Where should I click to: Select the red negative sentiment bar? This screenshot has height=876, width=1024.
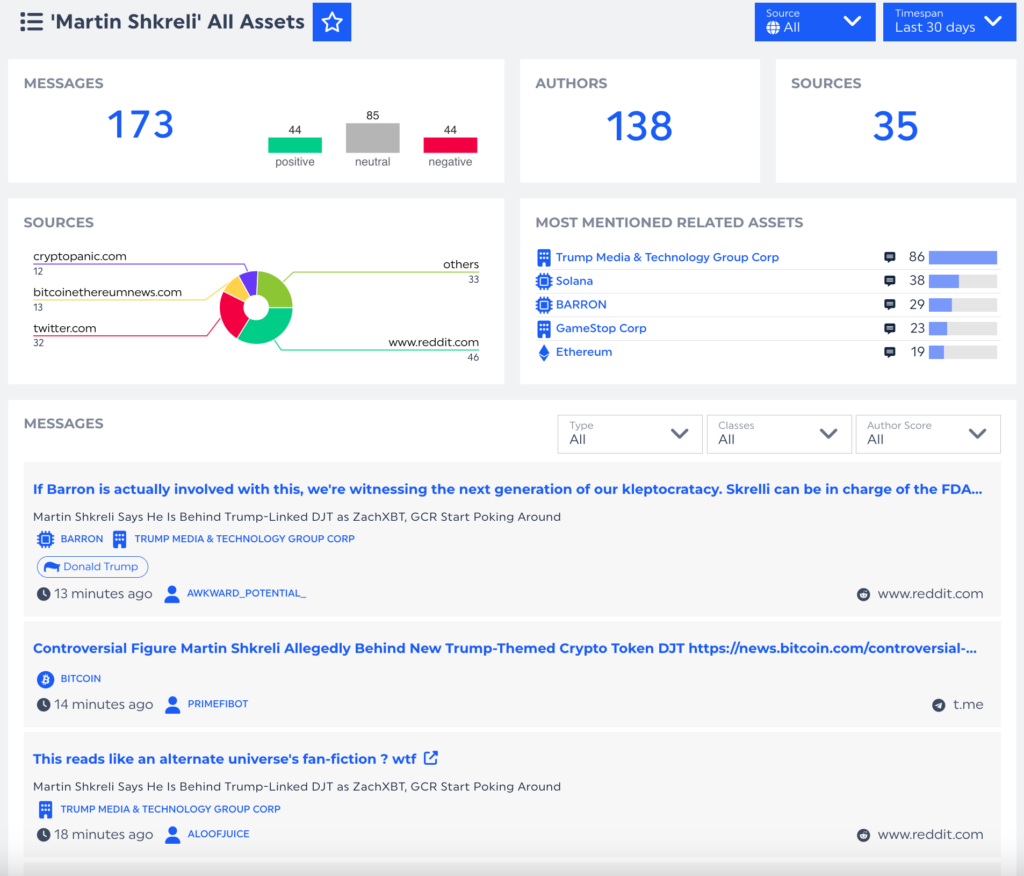450,145
